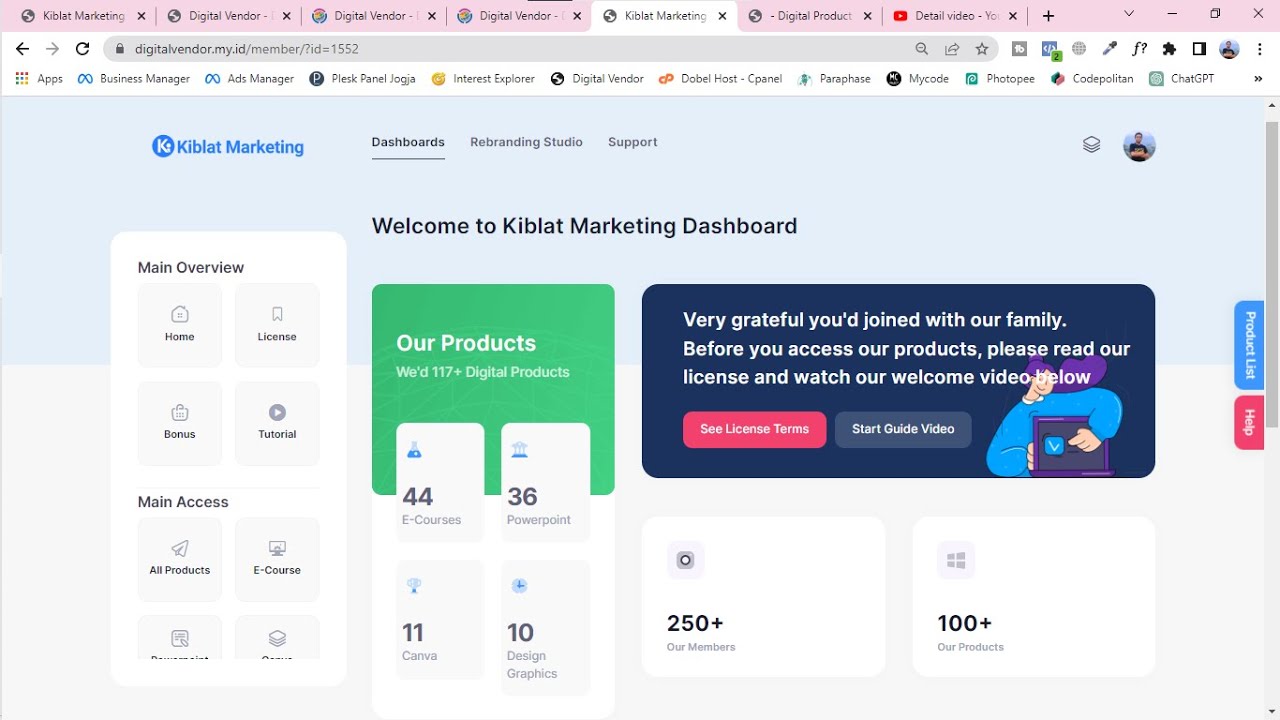Open the Tutorial card in sidebar
The width and height of the screenshot is (1280, 720).
click(x=277, y=423)
